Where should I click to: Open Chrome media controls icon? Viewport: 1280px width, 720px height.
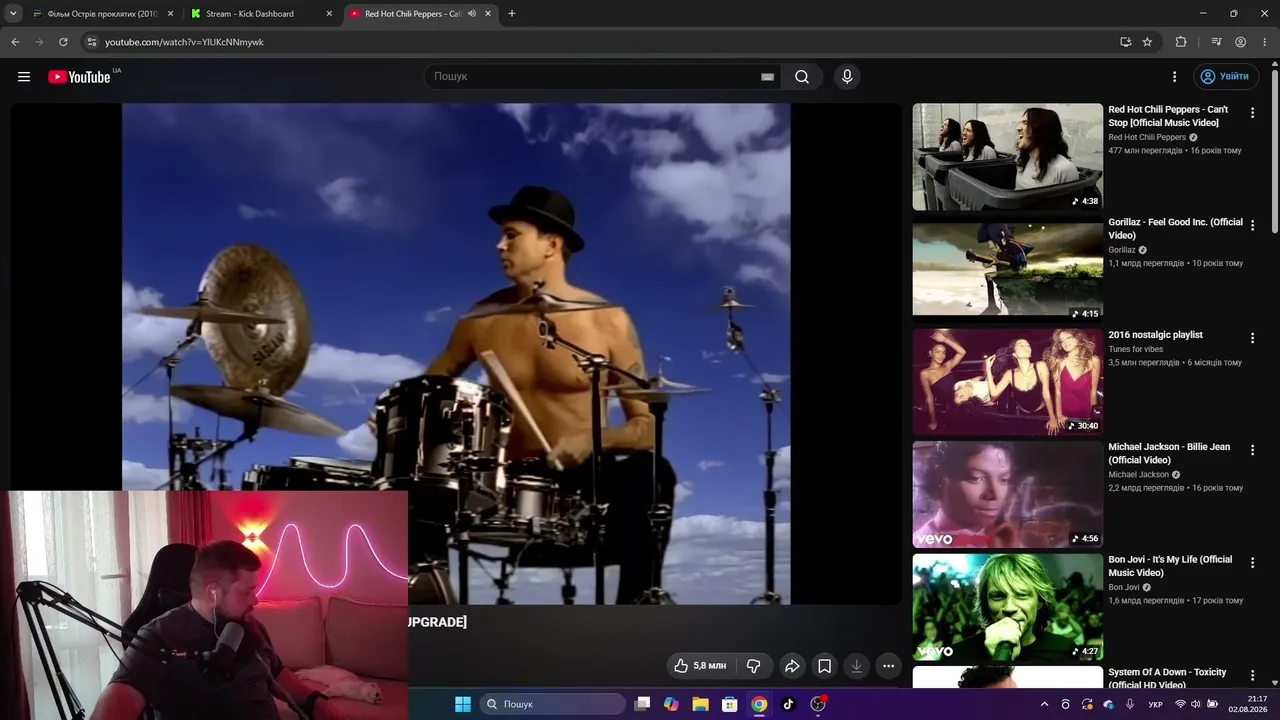1216,42
